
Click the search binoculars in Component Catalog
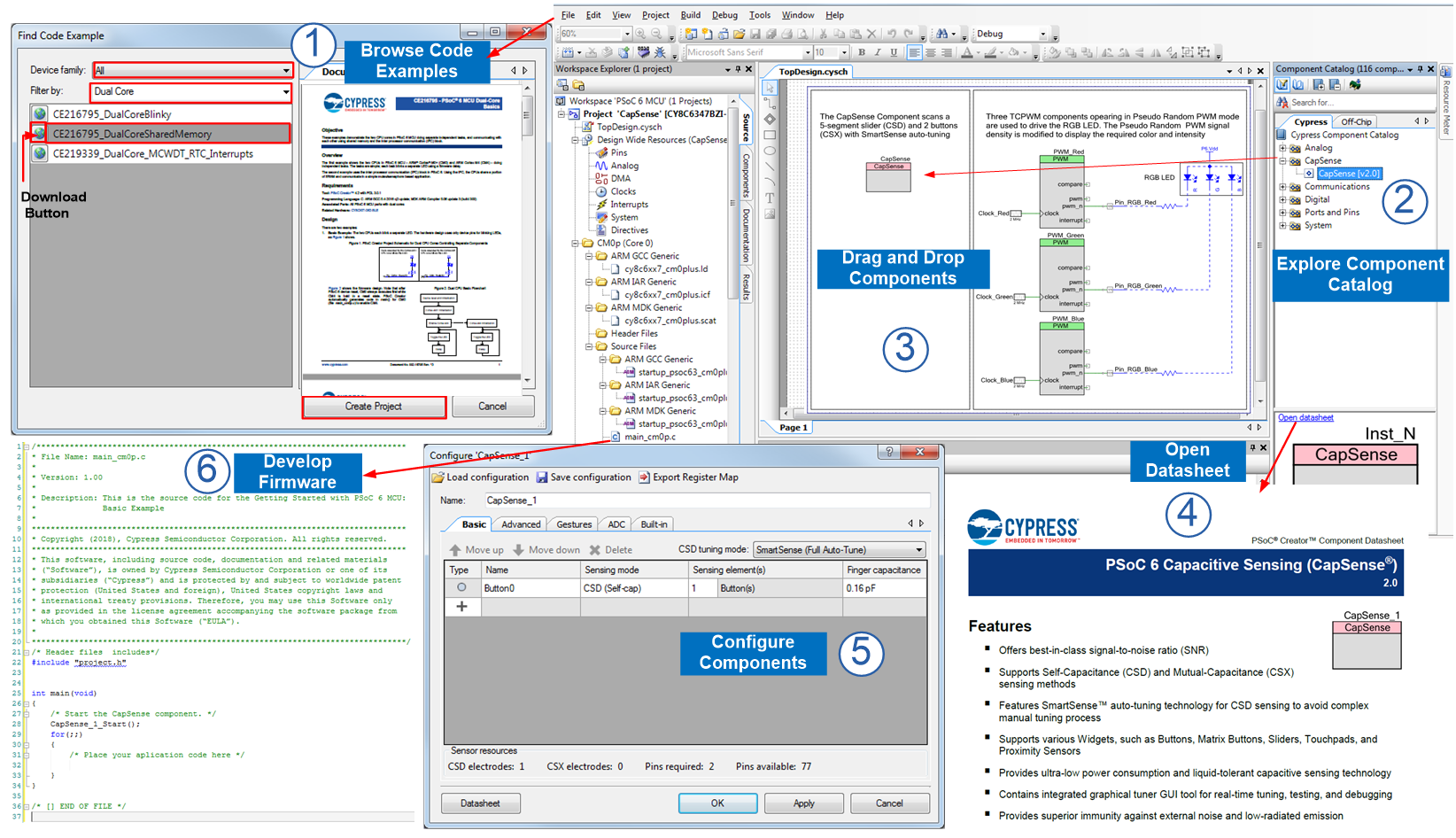click(x=1282, y=103)
